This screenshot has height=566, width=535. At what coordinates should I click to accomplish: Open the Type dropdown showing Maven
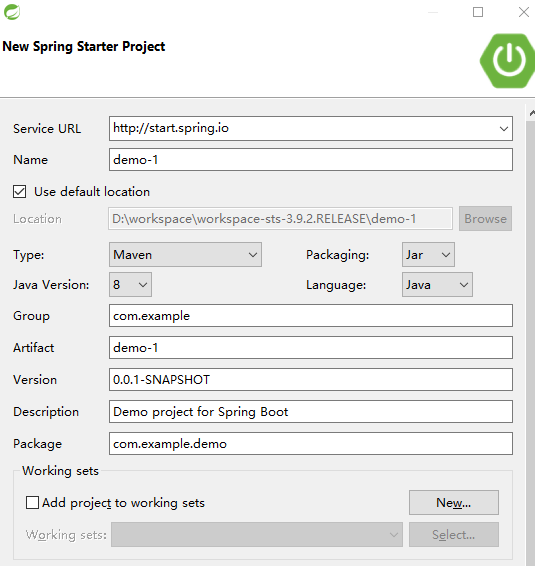(x=185, y=254)
